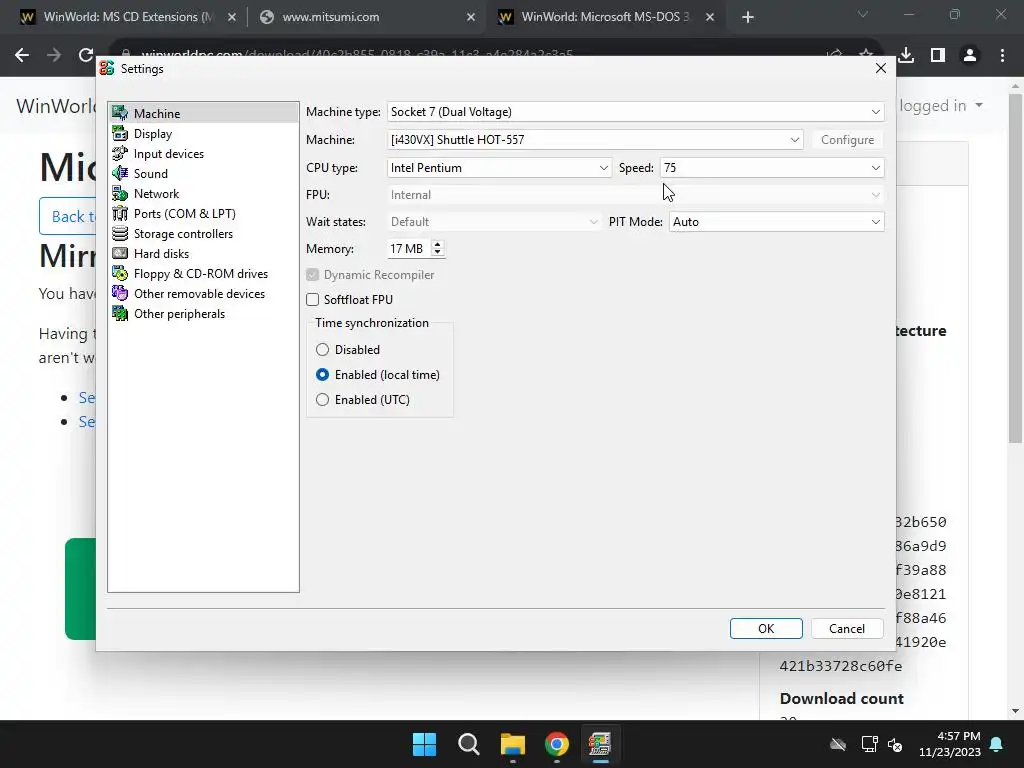This screenshot has width=1024, height=768.
Task: Open Chrome from the taskbar
Action: 556,744
